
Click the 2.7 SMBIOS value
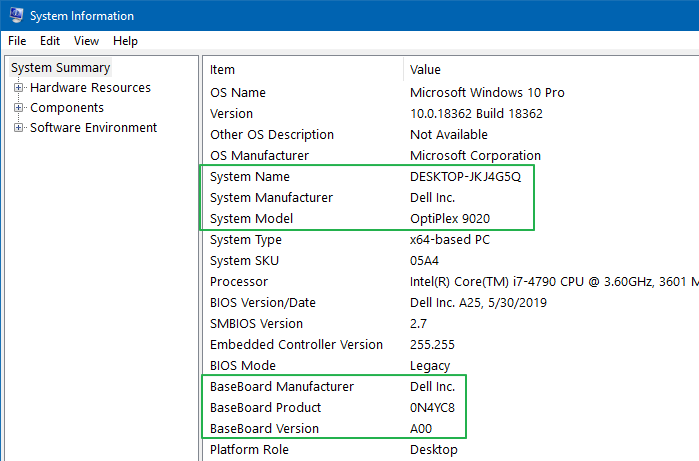click(418, 323)
